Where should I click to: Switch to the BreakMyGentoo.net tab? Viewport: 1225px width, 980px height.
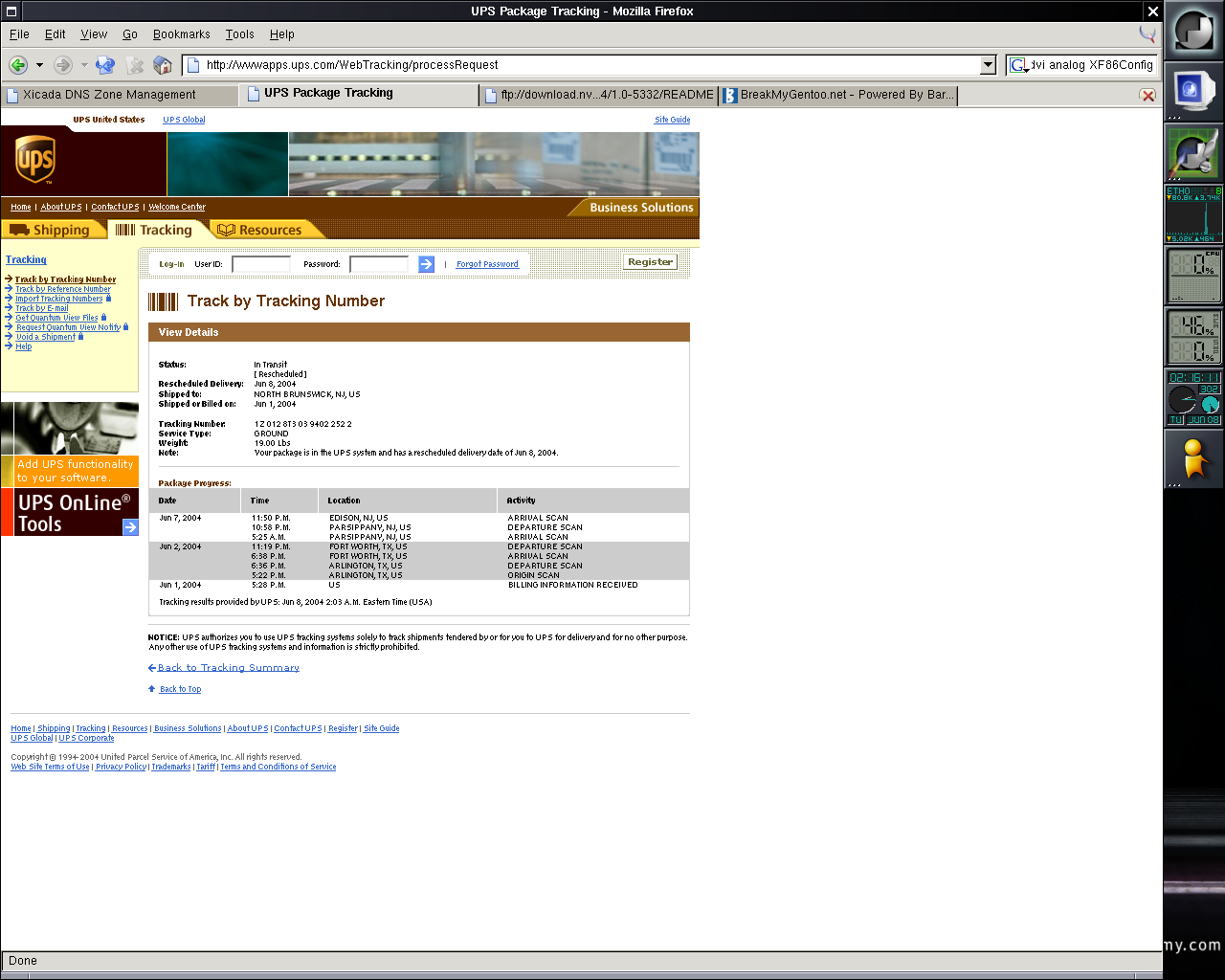coord(838,95)
